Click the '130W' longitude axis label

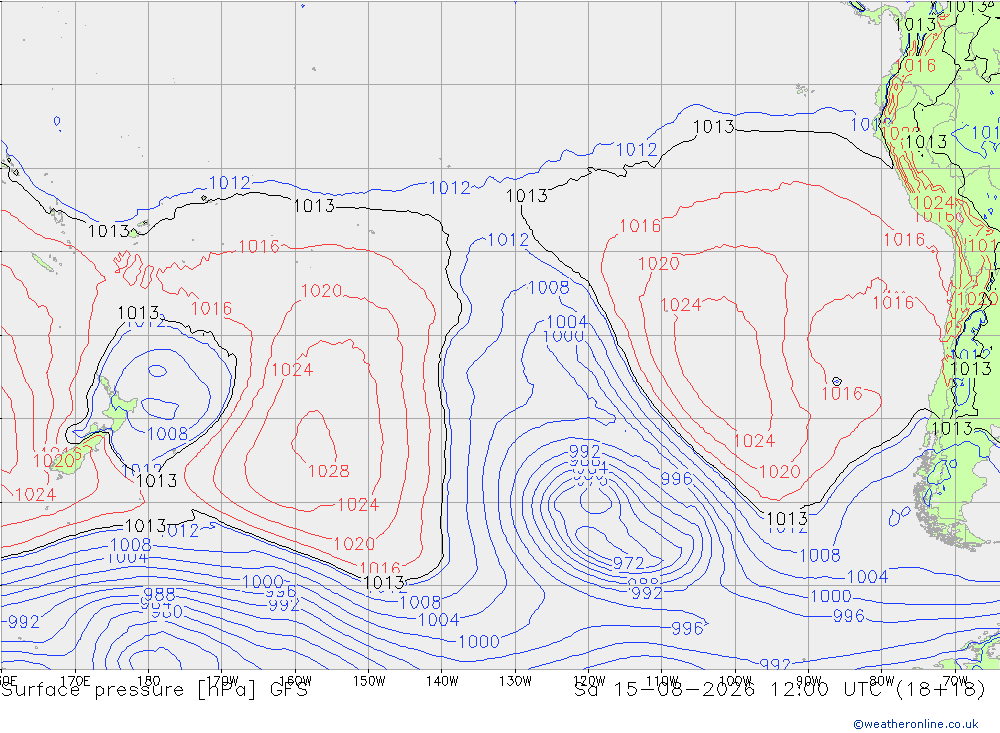(515, 681)
